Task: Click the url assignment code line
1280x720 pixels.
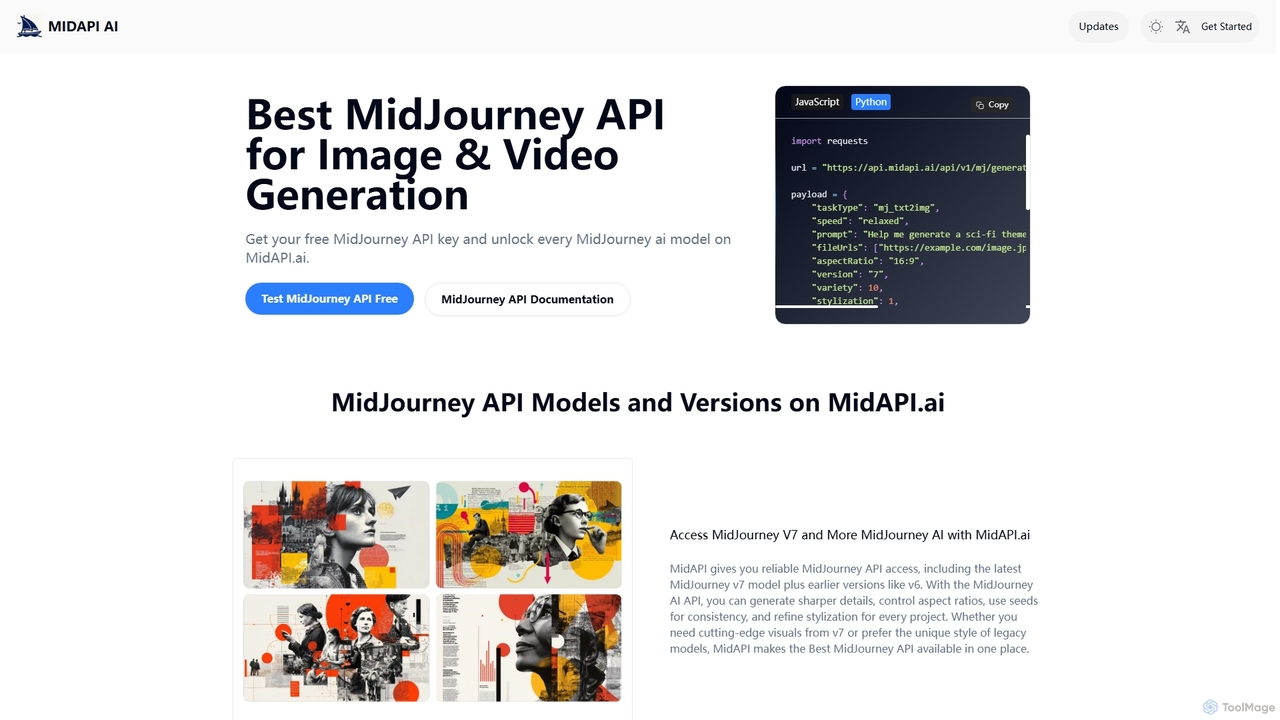Action: coord(908,167)
